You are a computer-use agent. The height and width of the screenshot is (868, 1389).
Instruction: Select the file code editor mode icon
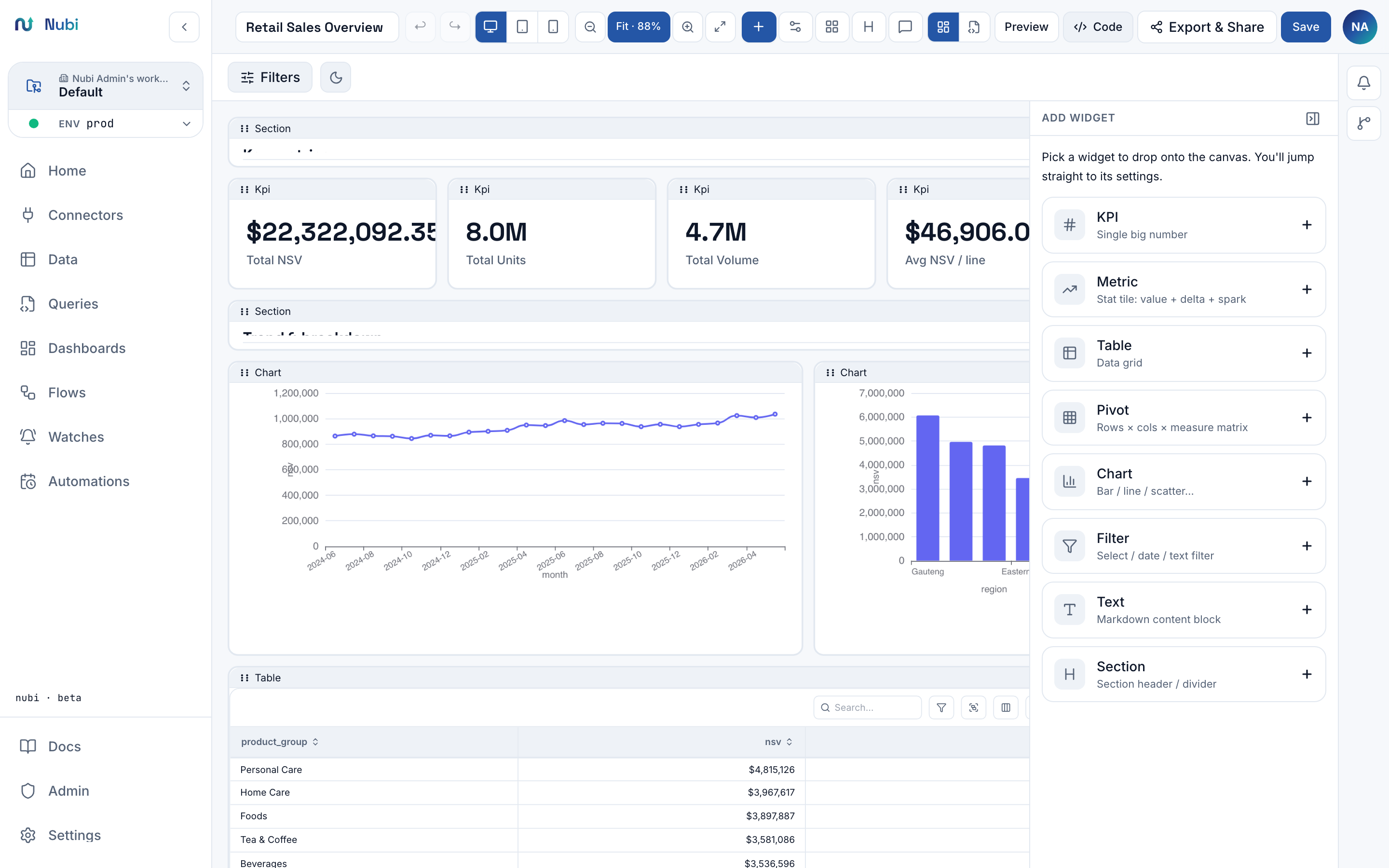974,27
